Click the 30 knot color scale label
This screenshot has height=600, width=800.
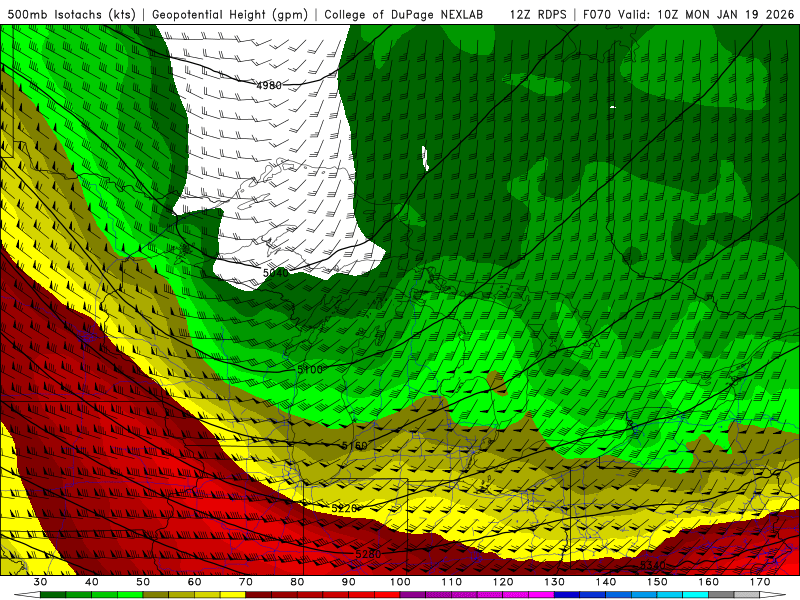pos(40,582)
